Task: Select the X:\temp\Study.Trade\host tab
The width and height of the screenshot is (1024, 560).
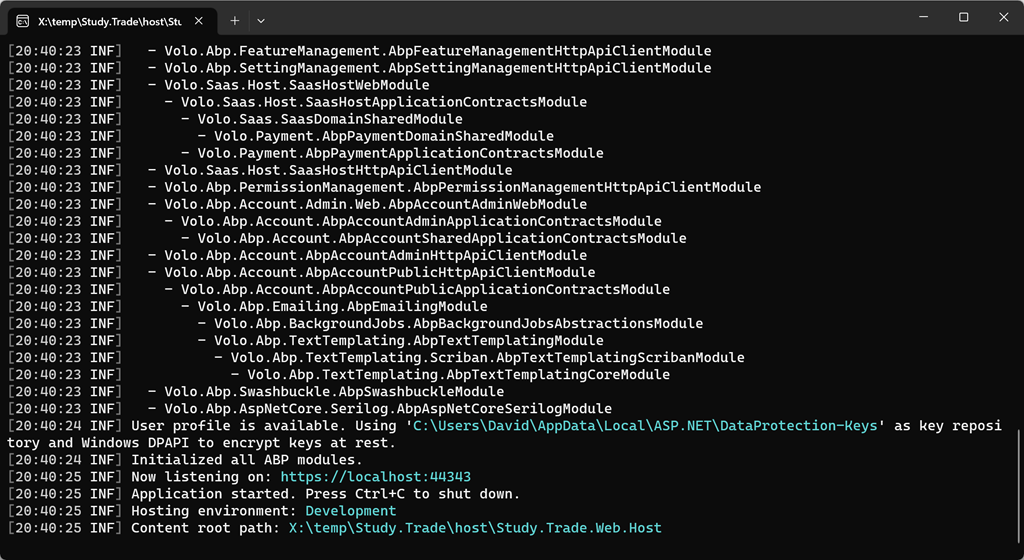Action: point(110,20)
